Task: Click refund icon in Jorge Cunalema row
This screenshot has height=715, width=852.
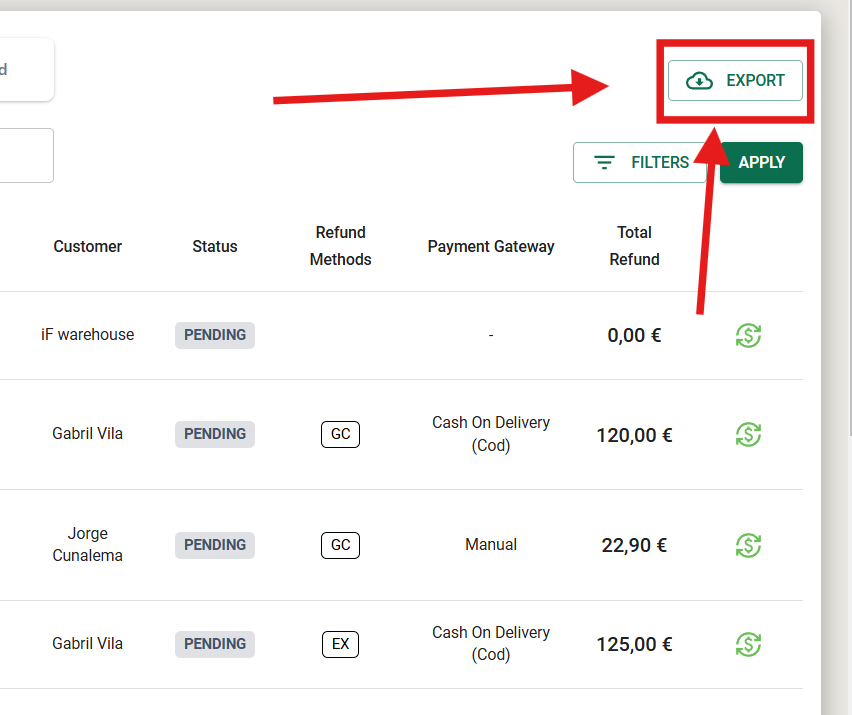Action: (748, 545)
